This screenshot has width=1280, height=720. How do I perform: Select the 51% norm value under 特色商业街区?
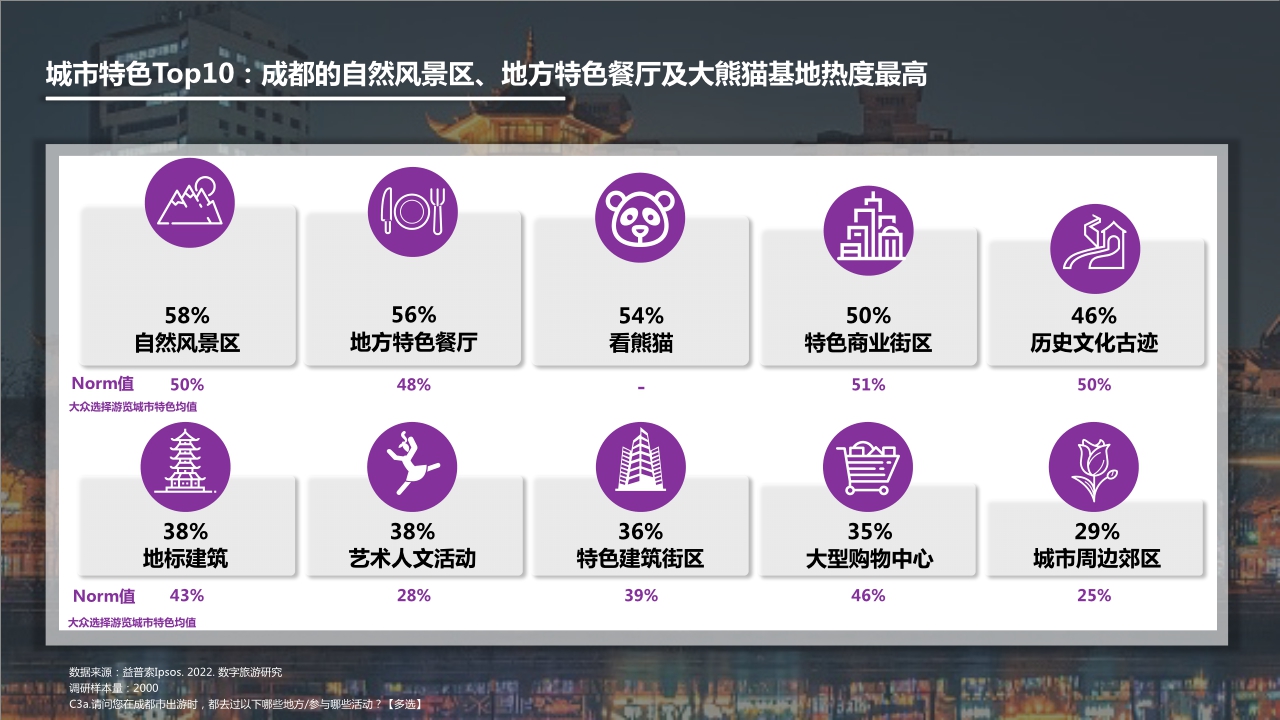point(869,383)
